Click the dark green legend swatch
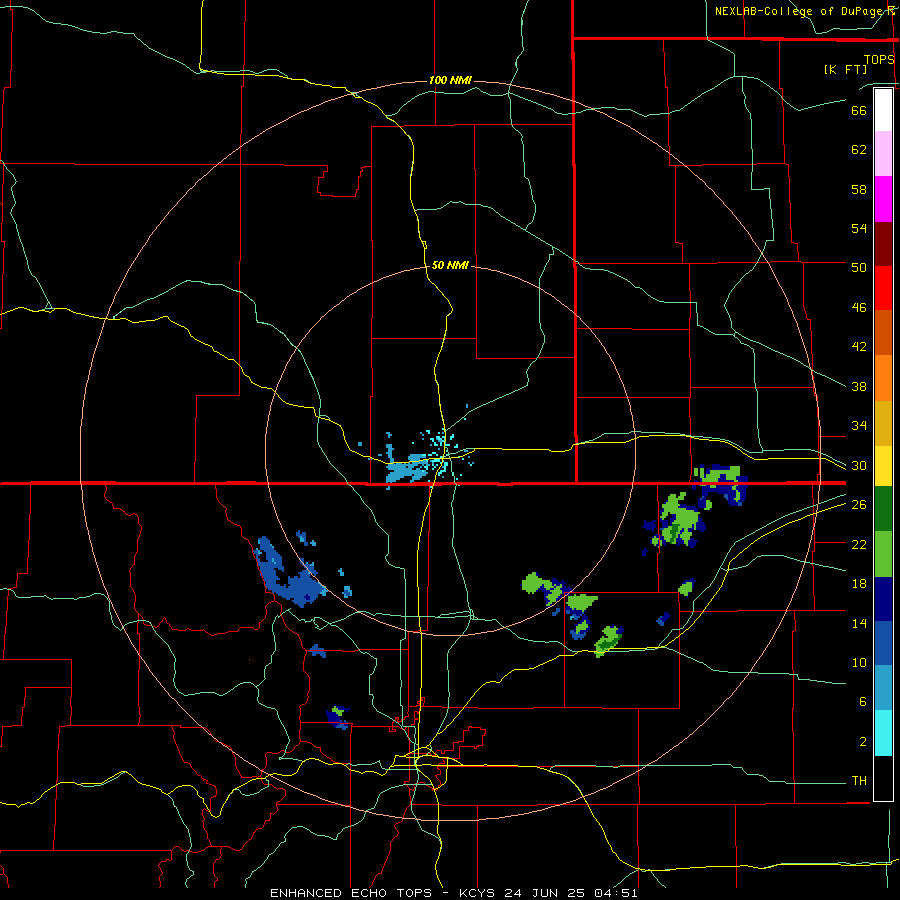 pos(883,509)
